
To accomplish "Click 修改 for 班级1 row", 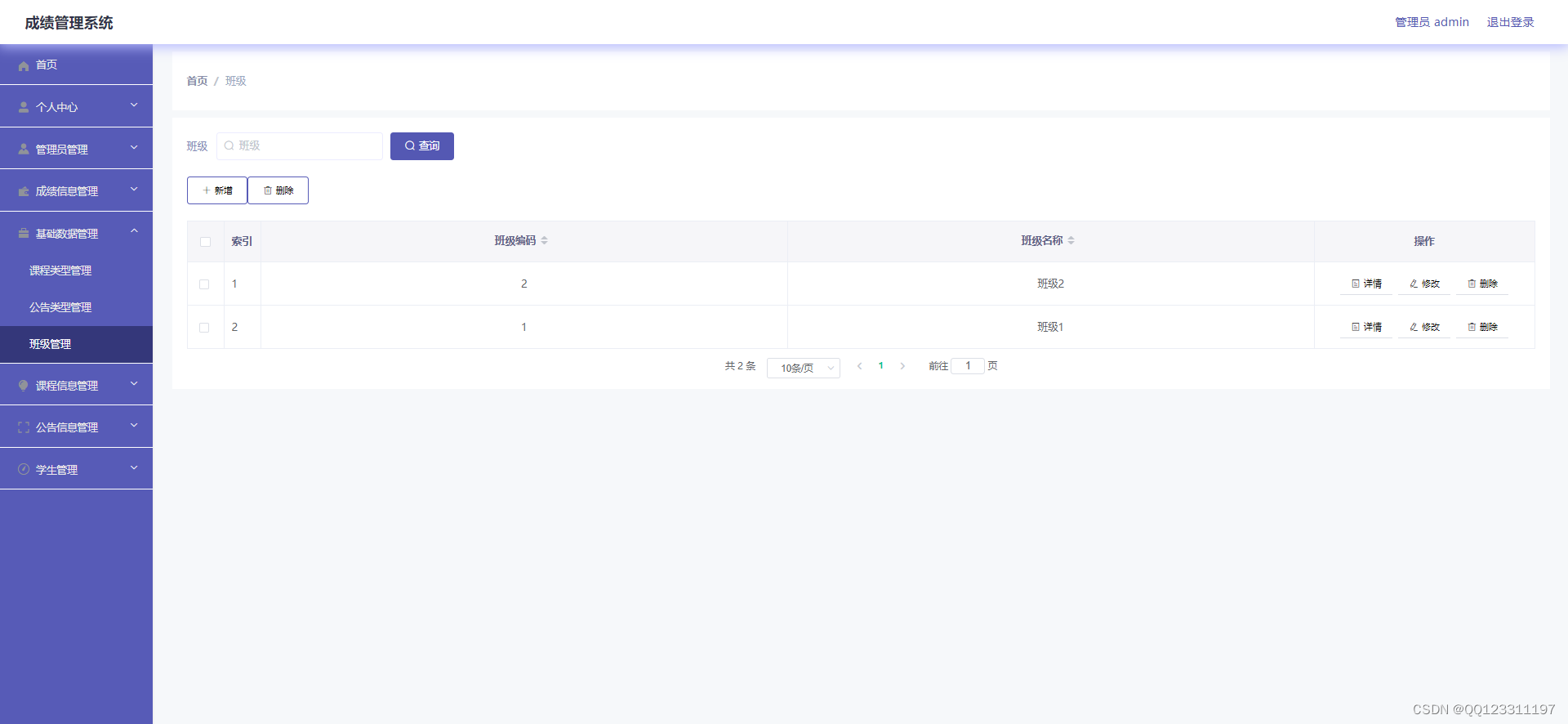I will pos(1424,327).
